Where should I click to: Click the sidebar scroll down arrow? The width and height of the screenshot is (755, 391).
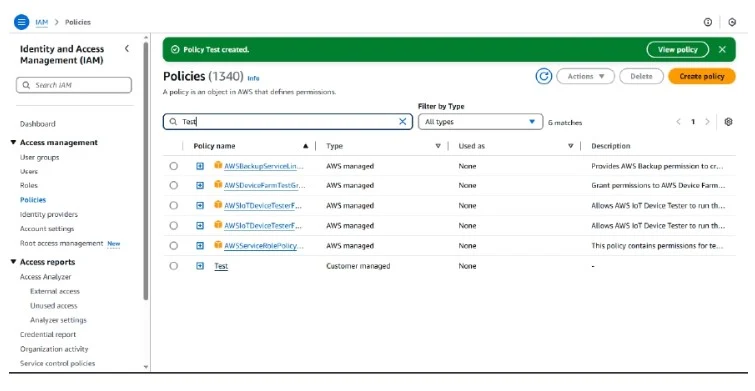pos(146,367)
